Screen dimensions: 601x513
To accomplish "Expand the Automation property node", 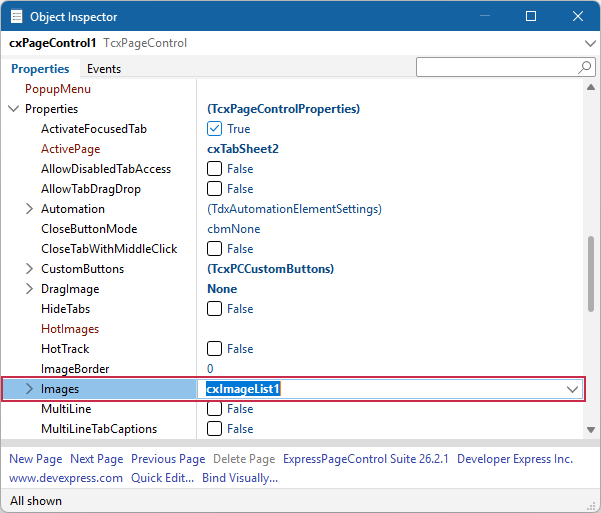I will point(30,209).
